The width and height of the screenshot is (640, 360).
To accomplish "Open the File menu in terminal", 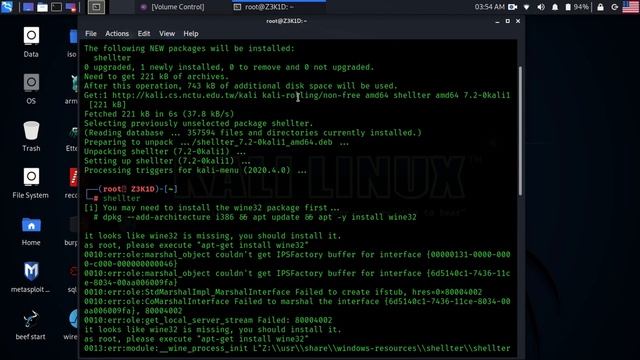I will click(x=91, y=33).
